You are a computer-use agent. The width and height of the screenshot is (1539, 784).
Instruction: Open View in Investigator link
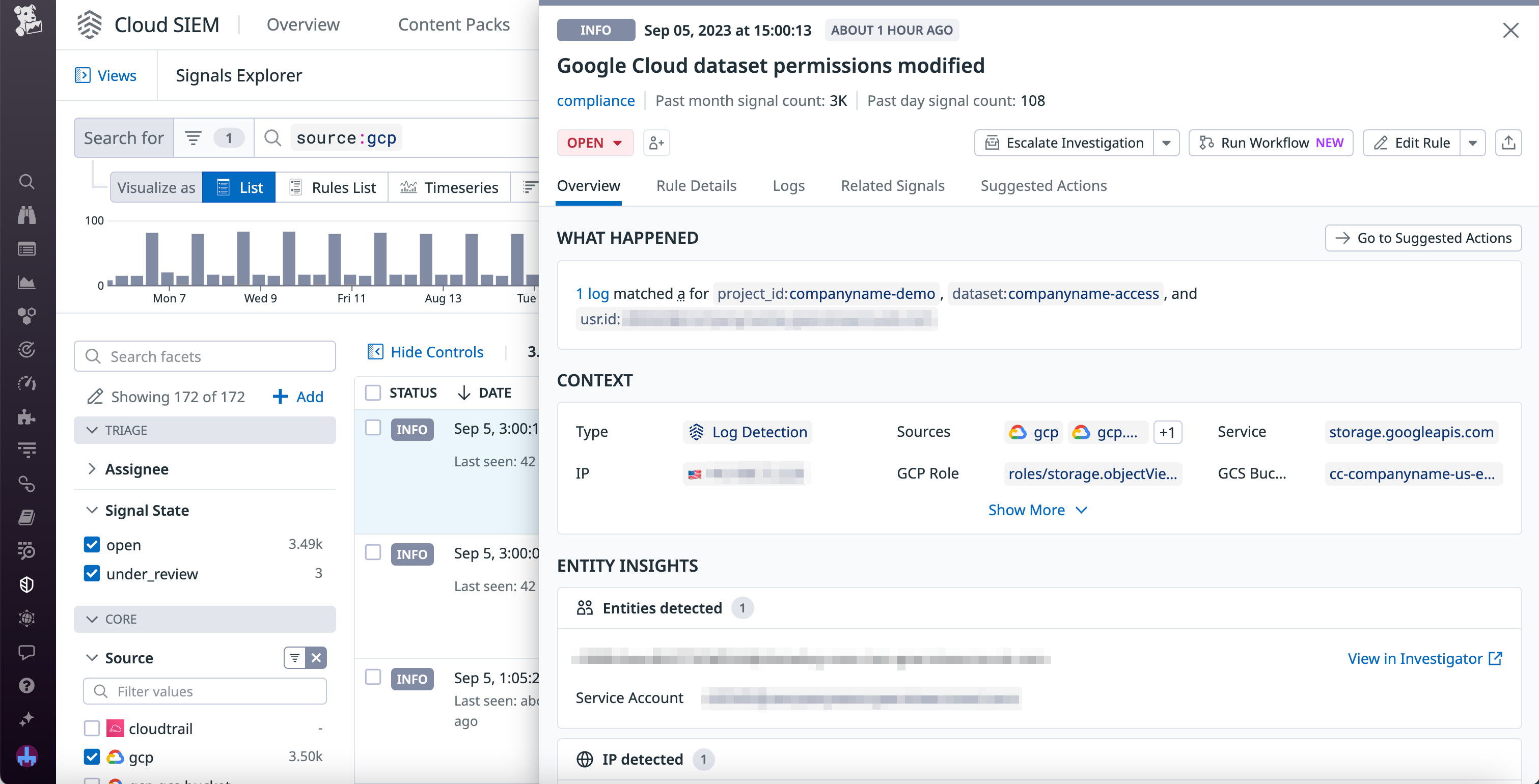pos(1425,659)
